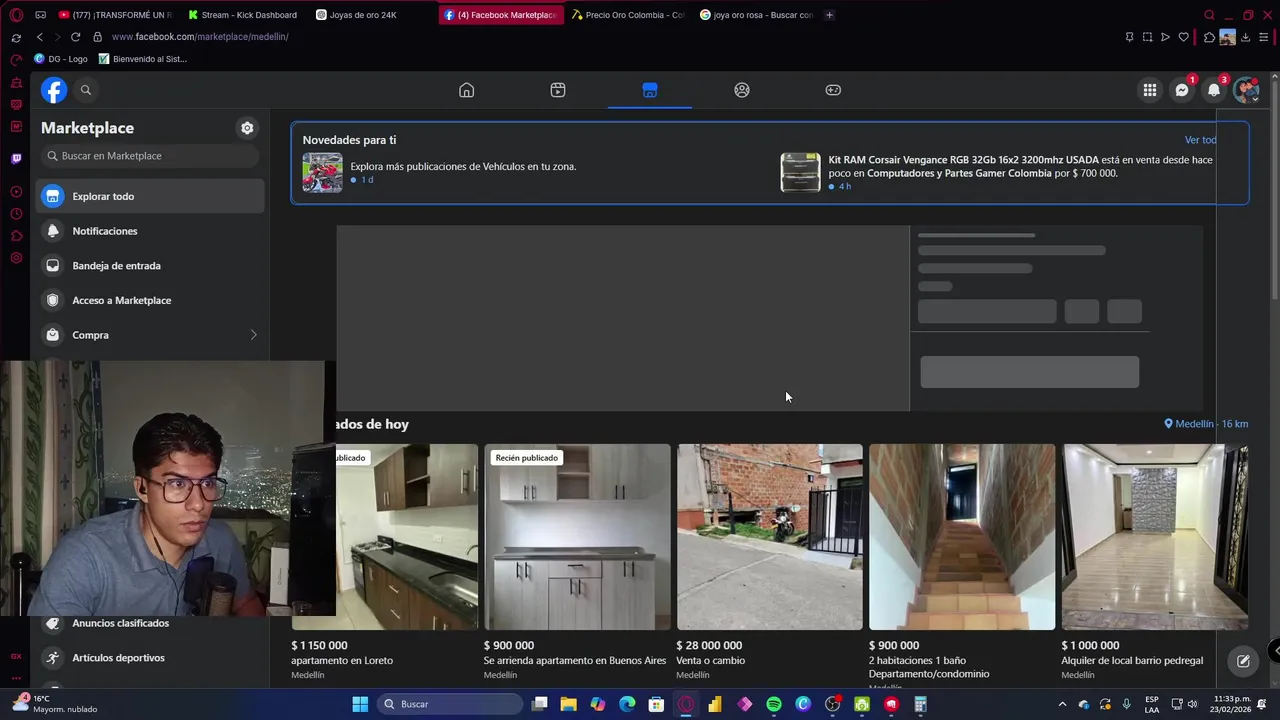The image size is (1280, 720).
Task: Click the heart bookmark icon in toolbar
Action: [1184, 37]
